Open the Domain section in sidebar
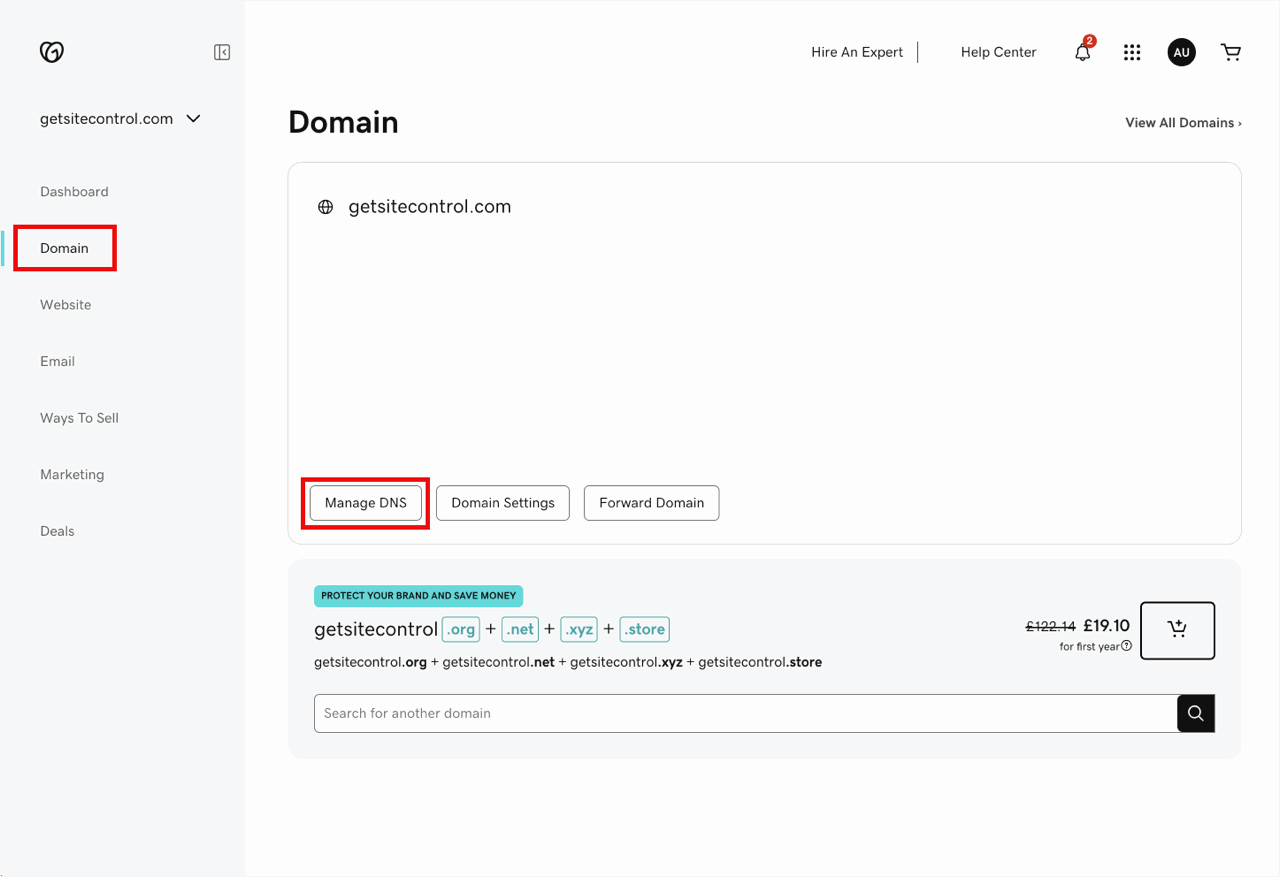 point(64,248)
